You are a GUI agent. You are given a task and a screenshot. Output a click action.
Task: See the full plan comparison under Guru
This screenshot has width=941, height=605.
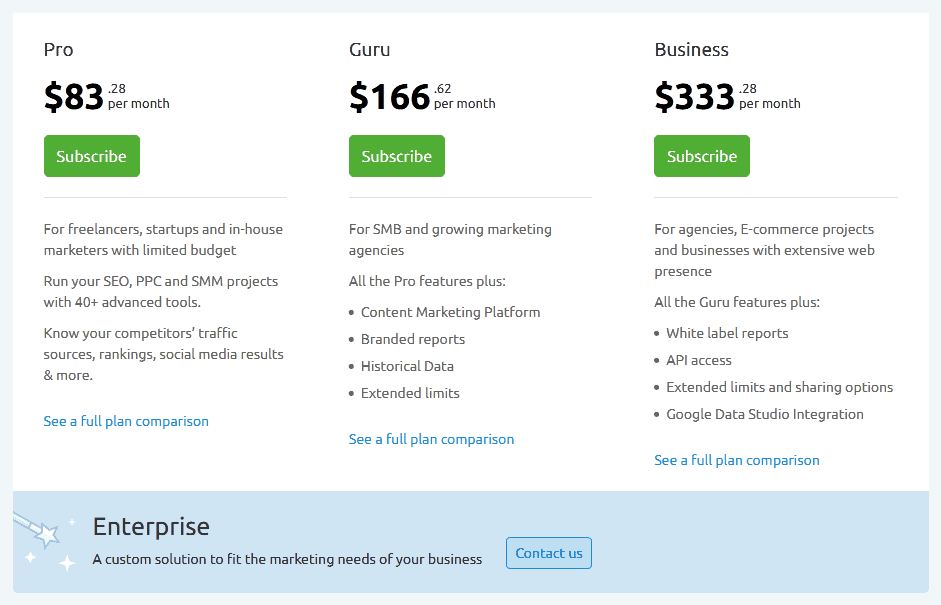coord(431,439)
